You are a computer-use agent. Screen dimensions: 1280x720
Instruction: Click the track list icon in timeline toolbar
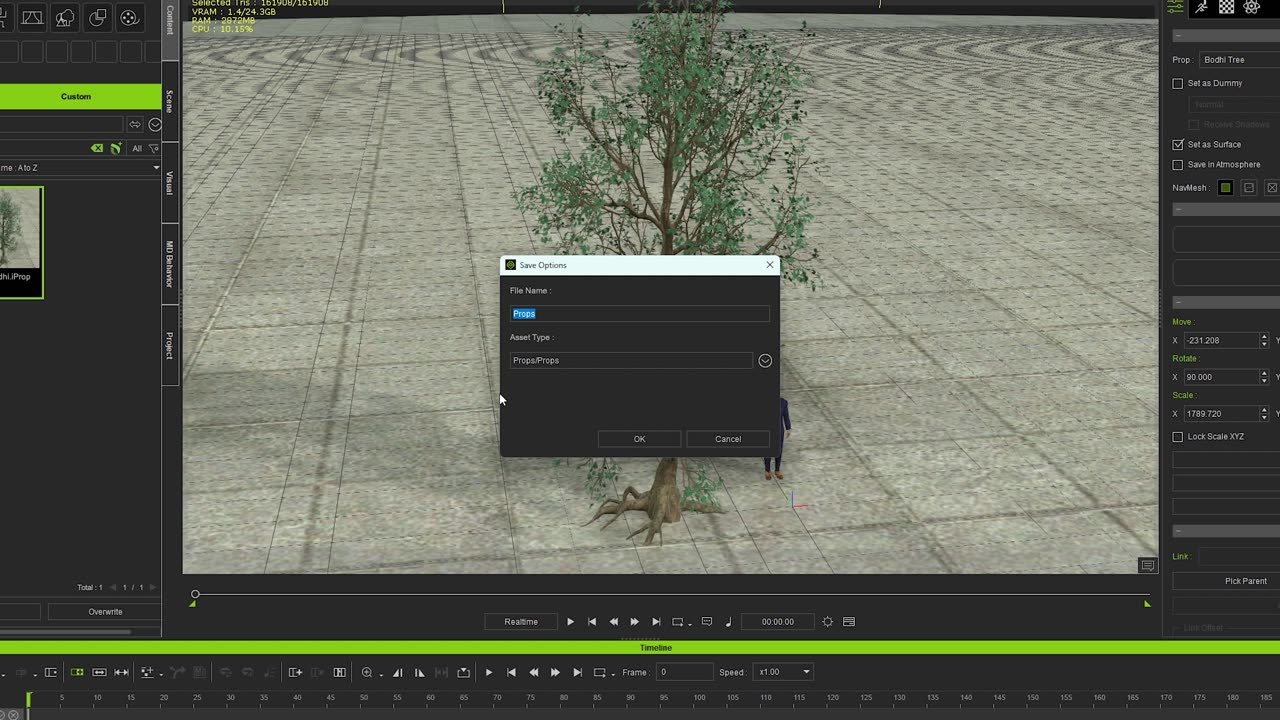pos(51,672)
